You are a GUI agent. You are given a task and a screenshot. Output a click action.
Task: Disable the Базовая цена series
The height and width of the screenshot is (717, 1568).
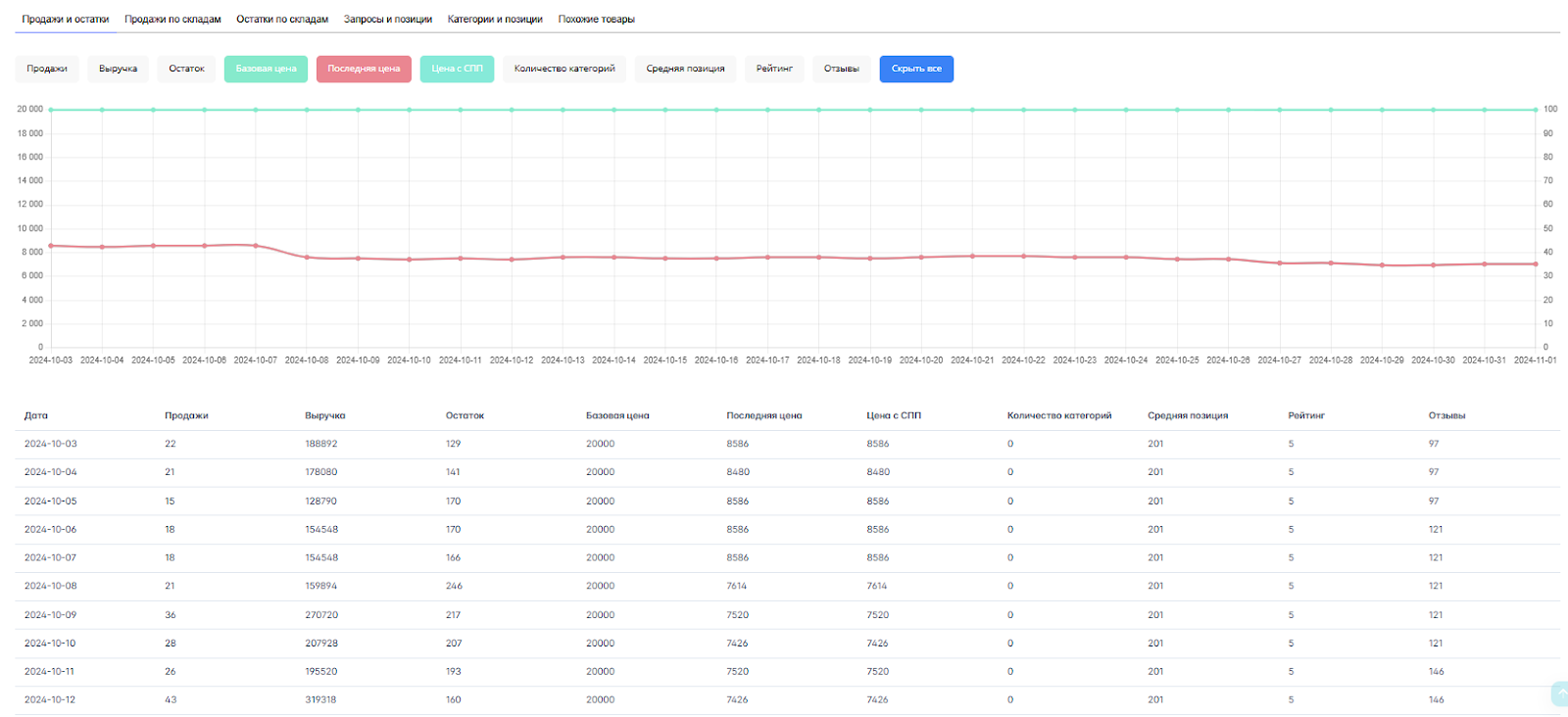coord(267,69)
